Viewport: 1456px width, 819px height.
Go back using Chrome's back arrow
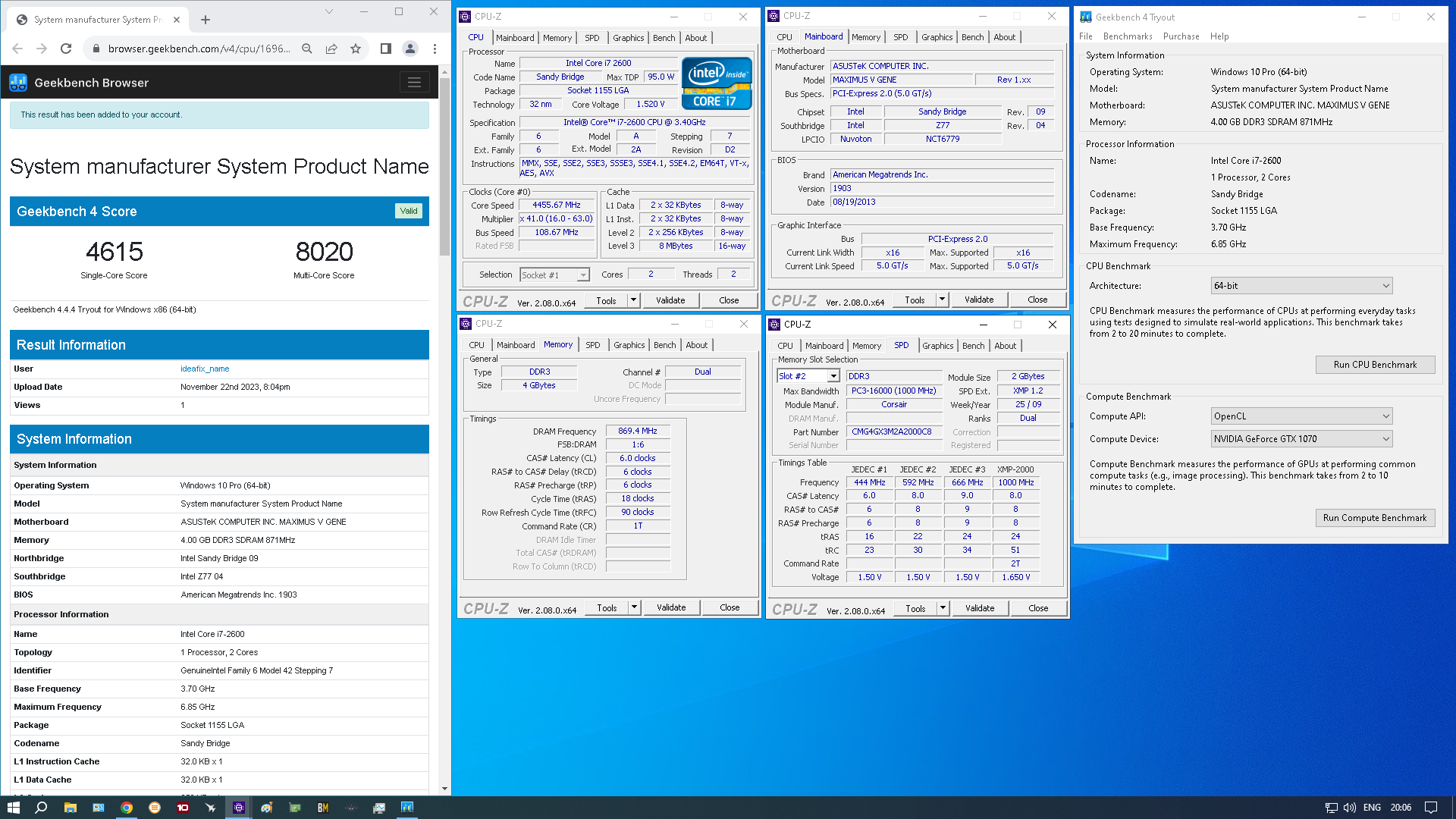17,49
